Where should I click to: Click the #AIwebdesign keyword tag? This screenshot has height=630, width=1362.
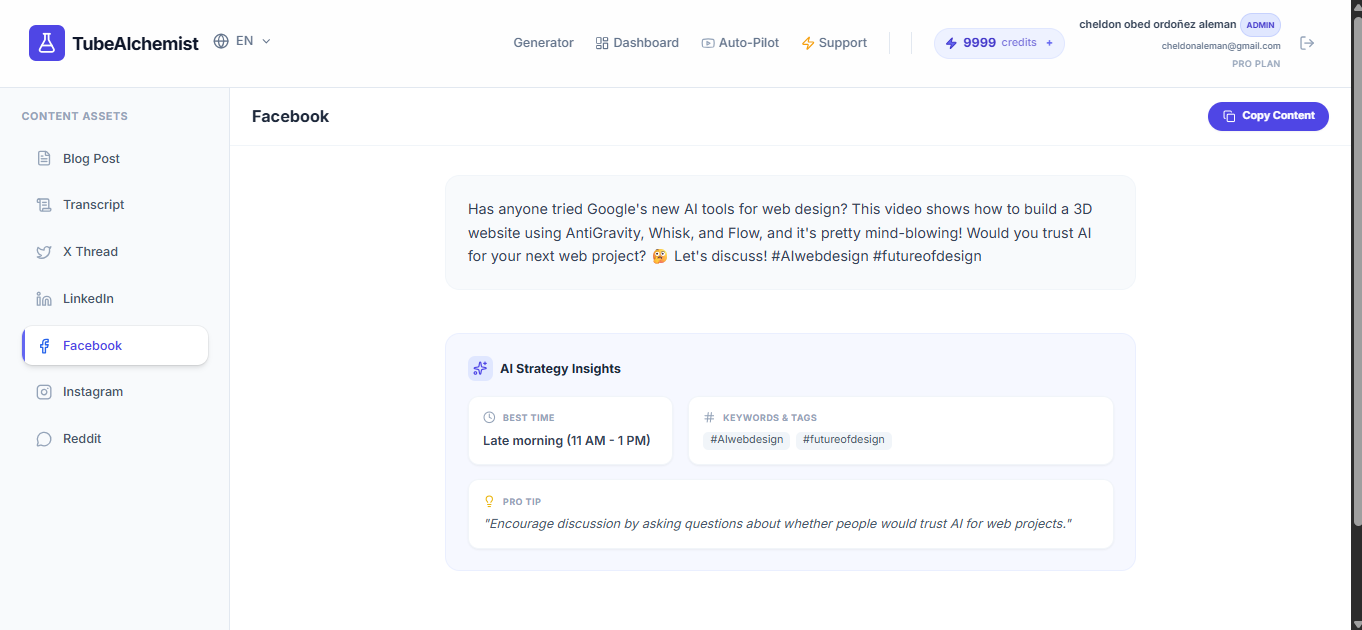point(746,440)
